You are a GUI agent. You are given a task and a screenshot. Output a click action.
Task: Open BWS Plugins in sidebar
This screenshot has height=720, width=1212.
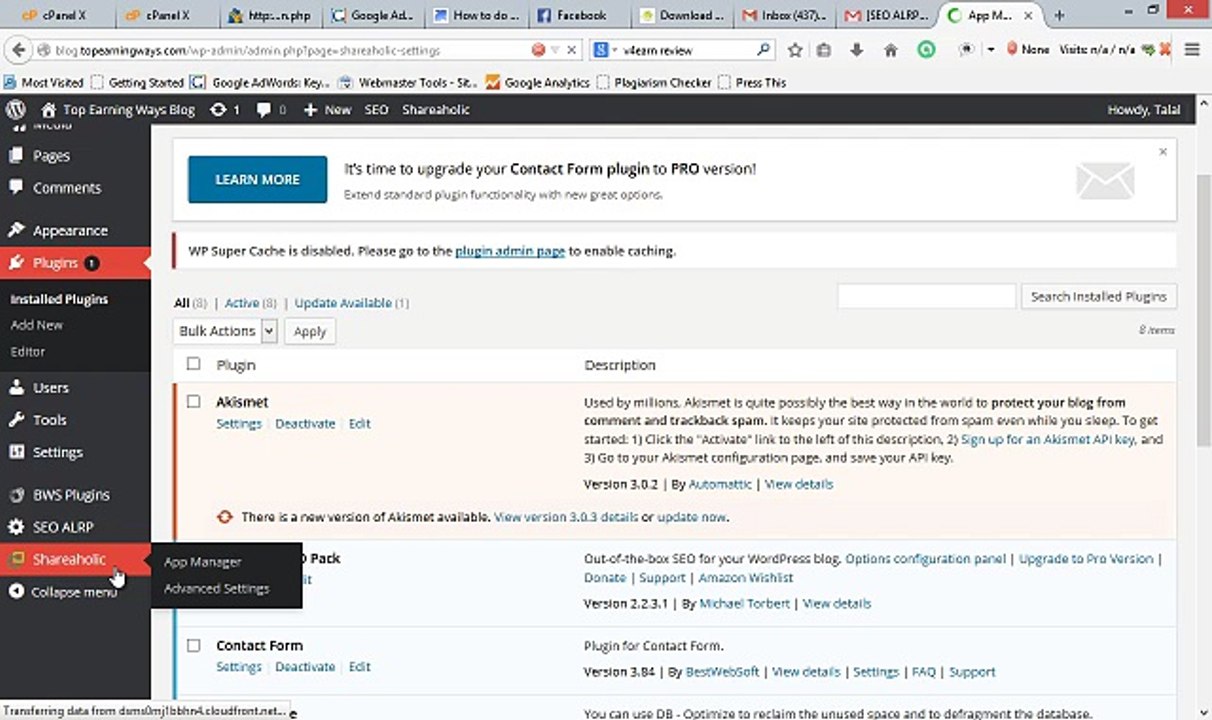tap(71, 495)
